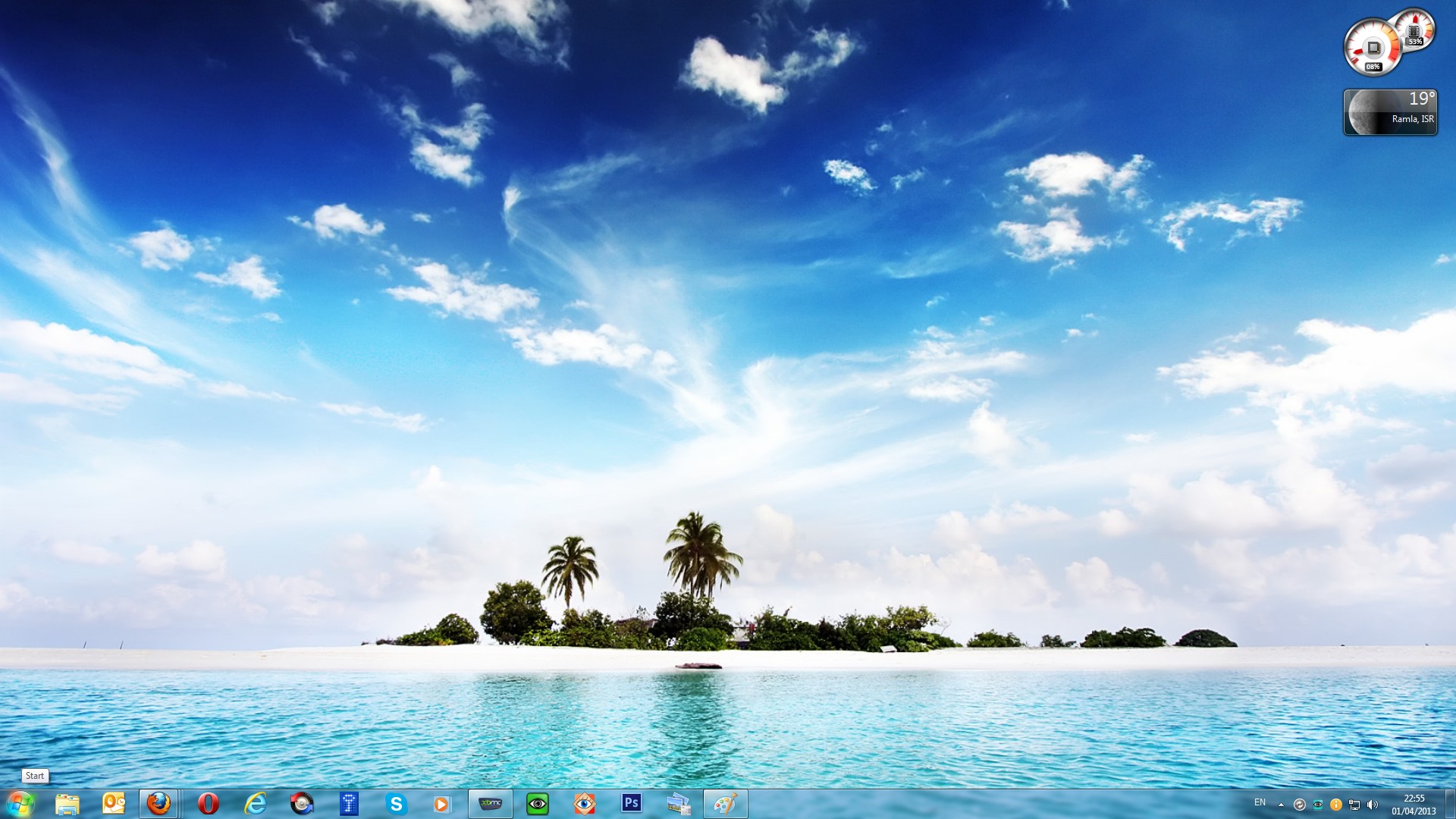Launch Skype from the taskbar
1456x819 pixels.
(x=396, y=803)
